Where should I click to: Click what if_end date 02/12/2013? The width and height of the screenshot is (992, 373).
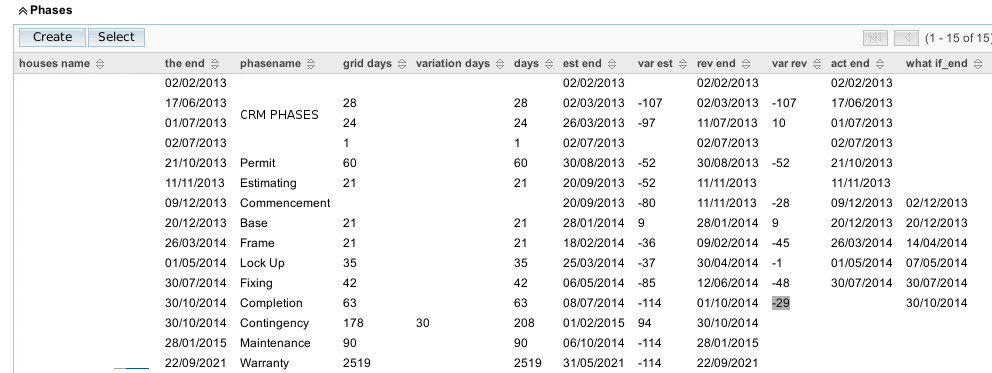936,203
